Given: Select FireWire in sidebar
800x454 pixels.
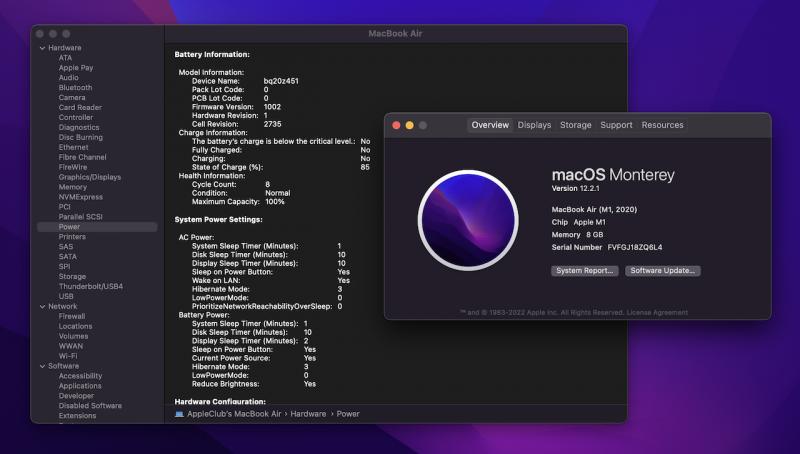Looking at the screenshot, I should 72,167.
